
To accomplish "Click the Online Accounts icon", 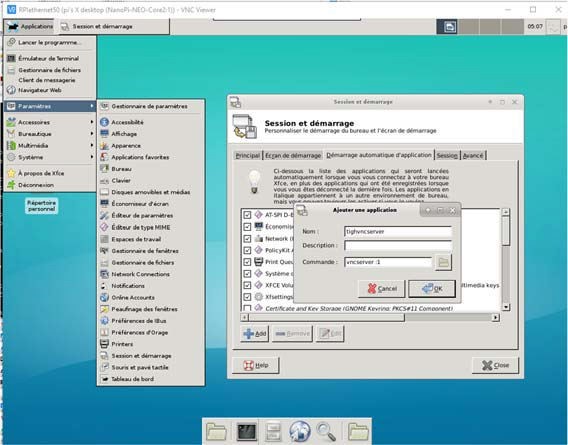I will [104, 297].
